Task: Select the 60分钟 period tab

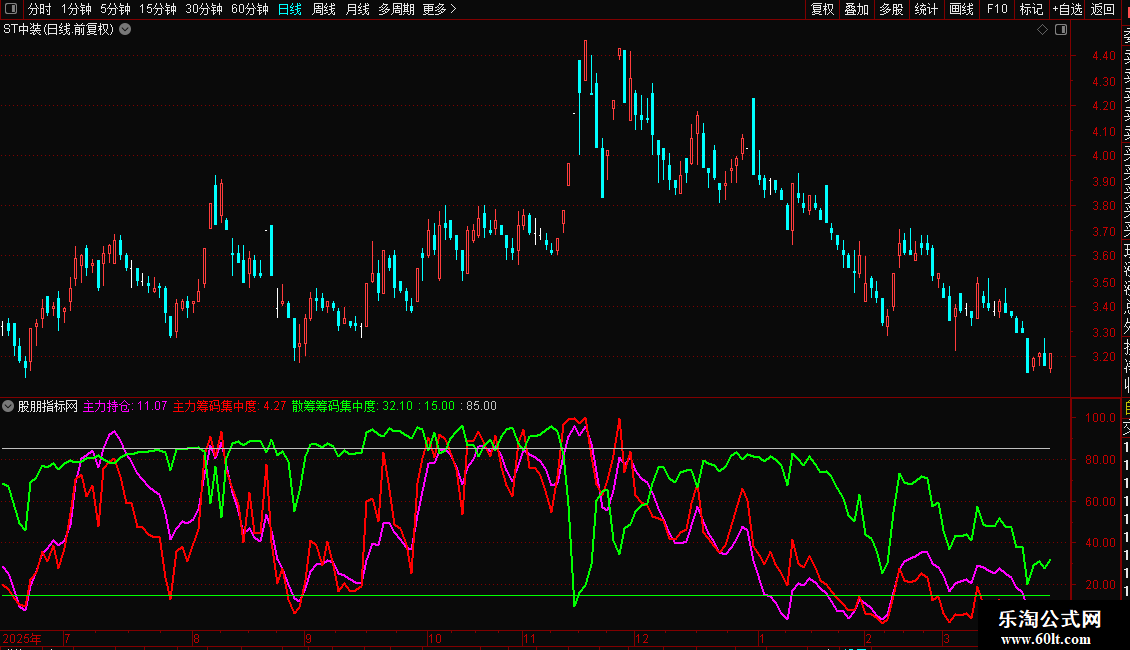Action: point(250,9)
